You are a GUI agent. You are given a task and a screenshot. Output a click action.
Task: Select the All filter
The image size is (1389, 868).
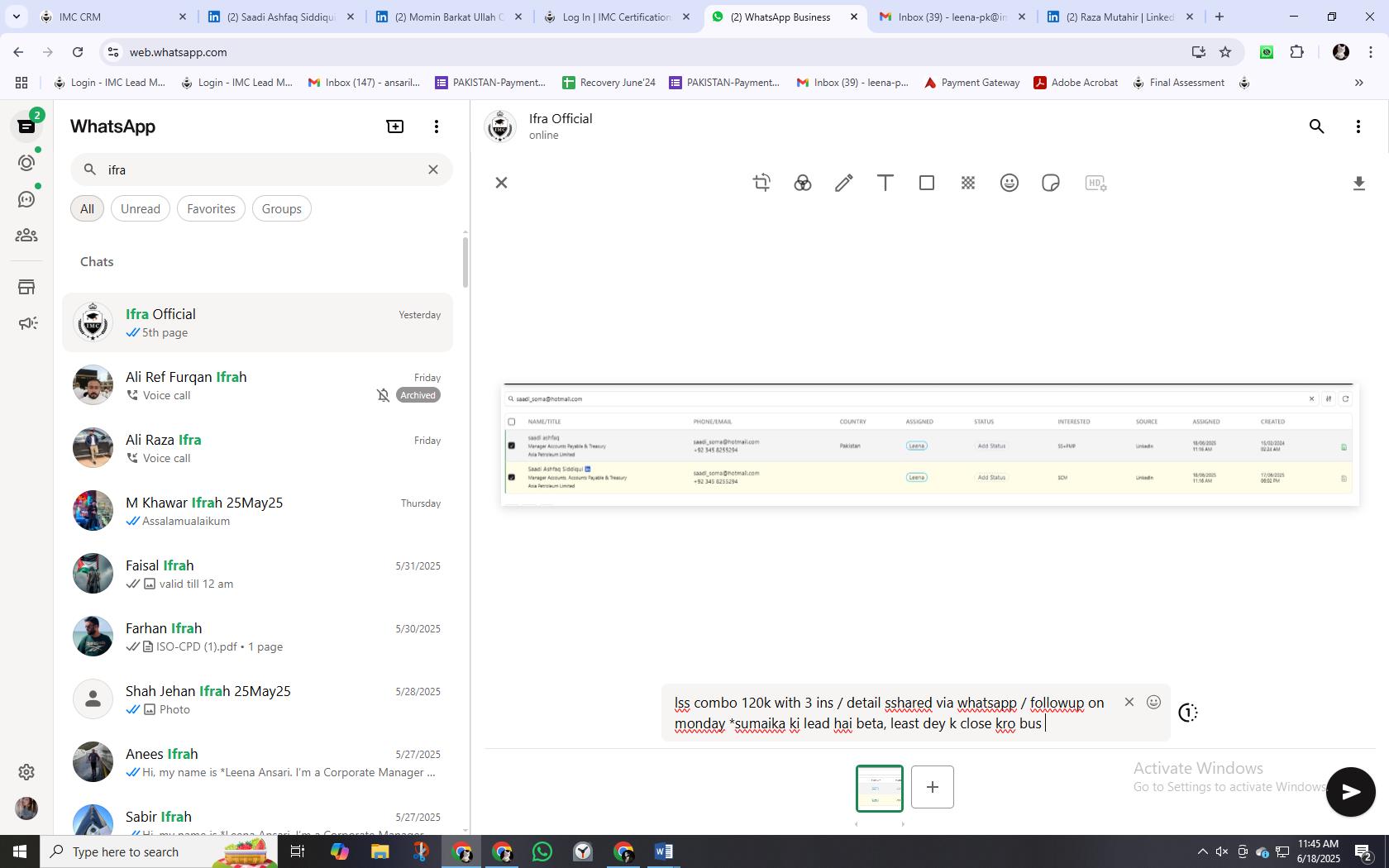coord(87,208)
